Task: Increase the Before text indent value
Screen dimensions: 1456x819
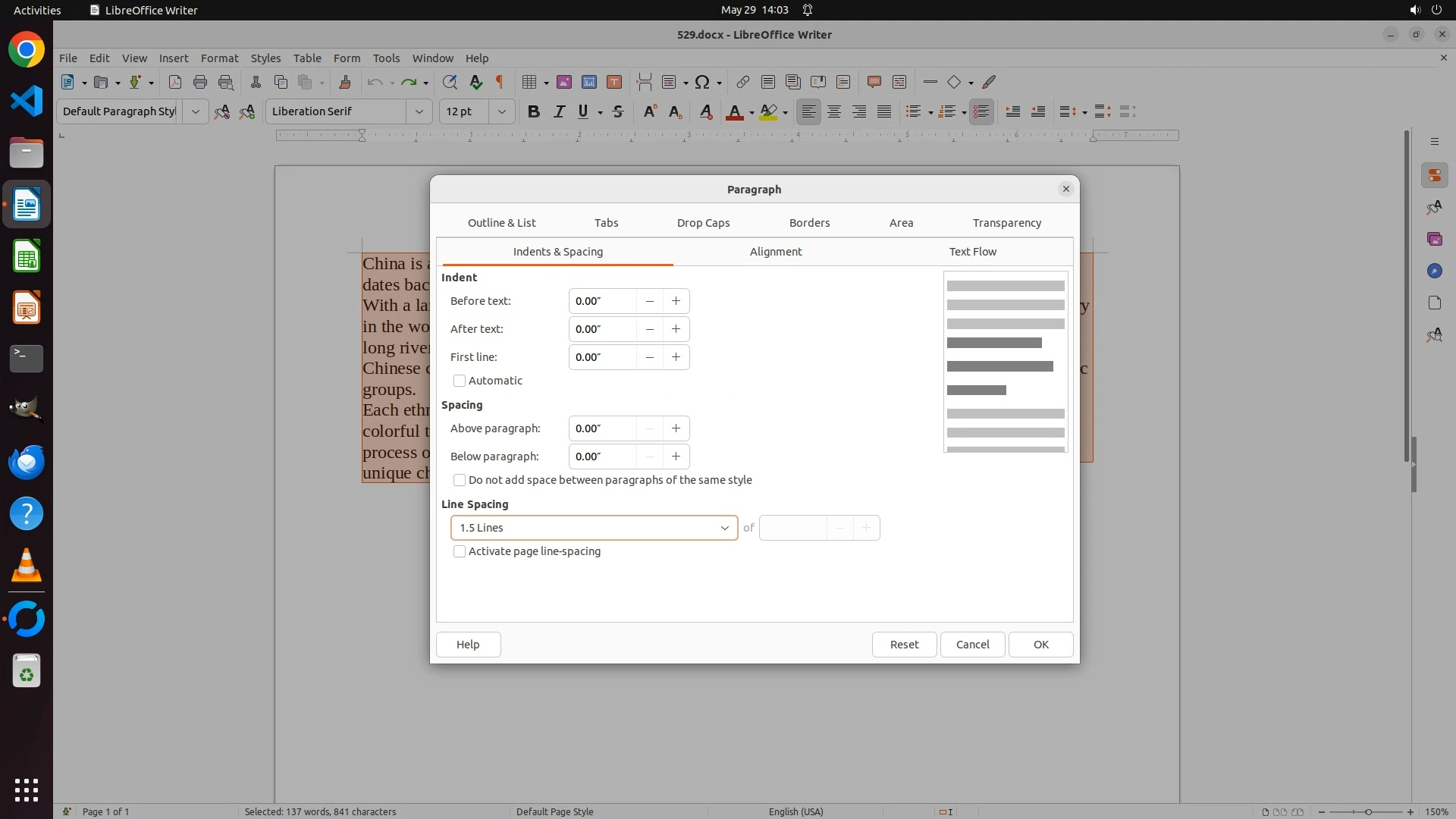Action: pos(676,301)
